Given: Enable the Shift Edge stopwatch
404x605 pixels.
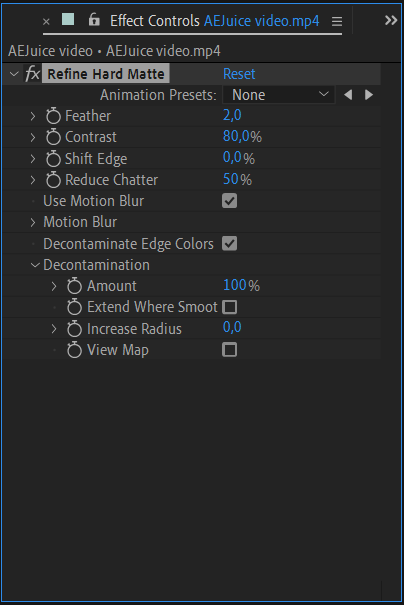Looking at the screenshot, I should point(53,159).
